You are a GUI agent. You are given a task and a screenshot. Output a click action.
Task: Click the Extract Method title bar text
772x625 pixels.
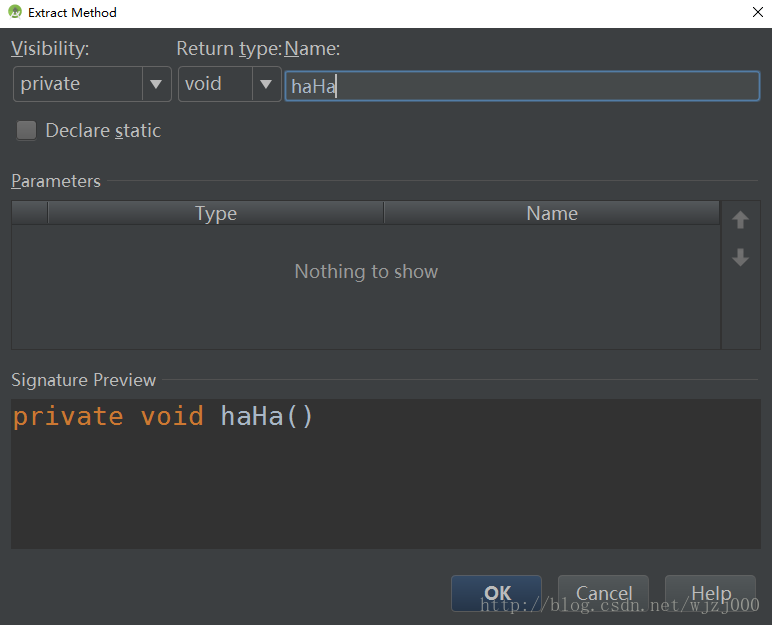tap(72, 13)
